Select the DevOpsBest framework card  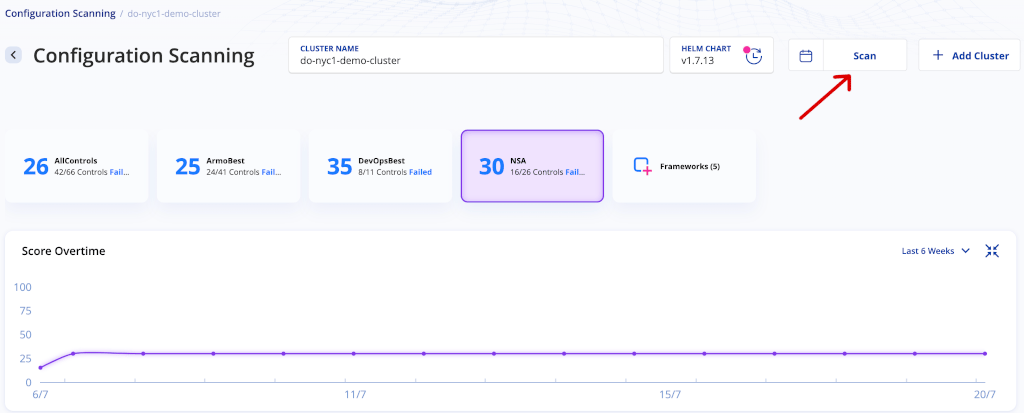[x=381, y=166]
